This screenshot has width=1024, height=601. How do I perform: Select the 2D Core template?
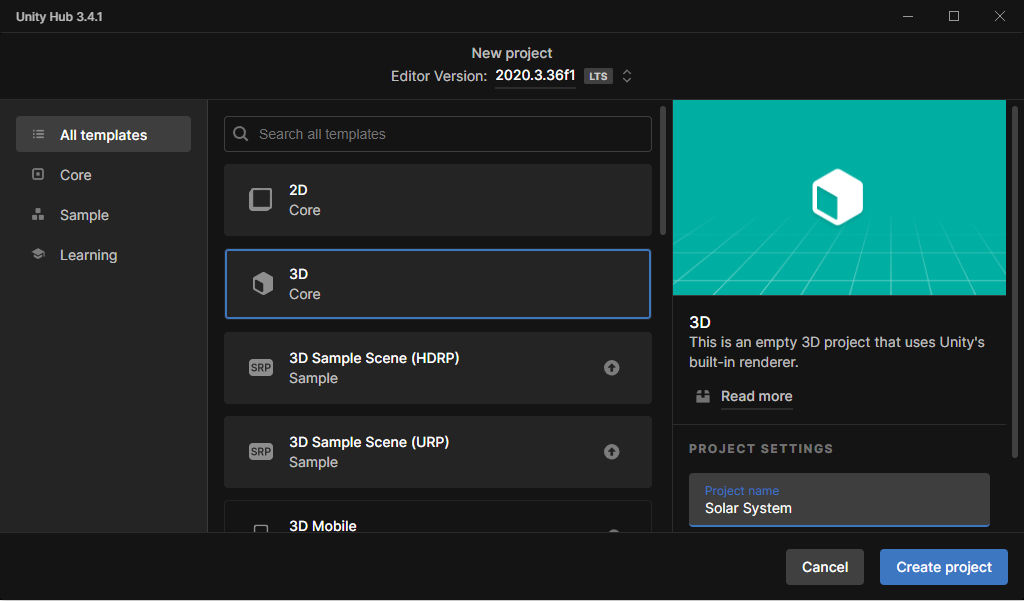coord(438,200)
